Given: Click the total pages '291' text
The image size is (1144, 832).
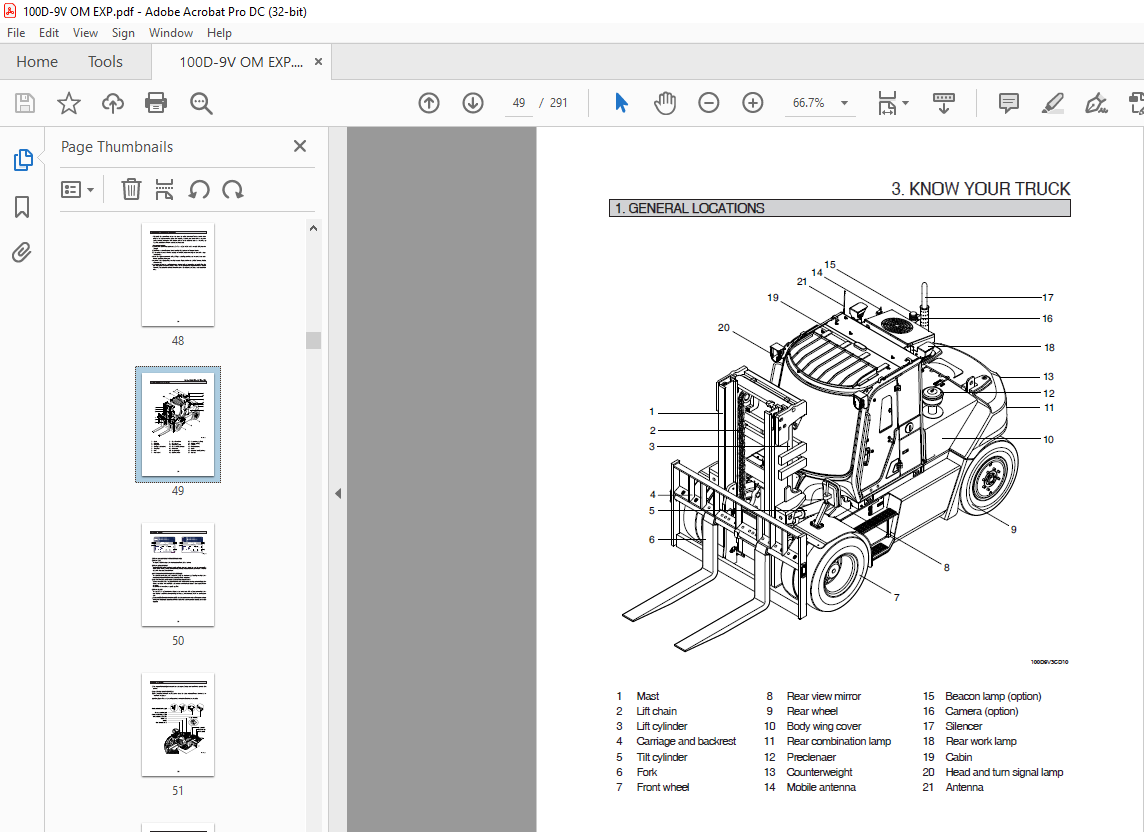Looking at the screenshot, I should click(558, 103).
